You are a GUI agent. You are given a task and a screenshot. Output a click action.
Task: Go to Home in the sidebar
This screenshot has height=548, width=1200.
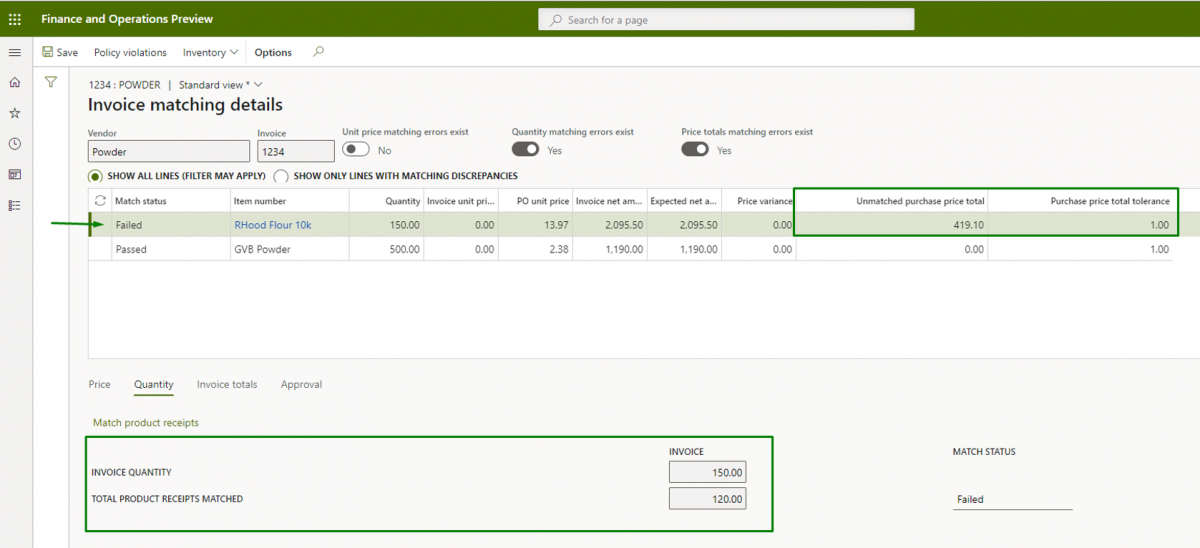point(14,82)
